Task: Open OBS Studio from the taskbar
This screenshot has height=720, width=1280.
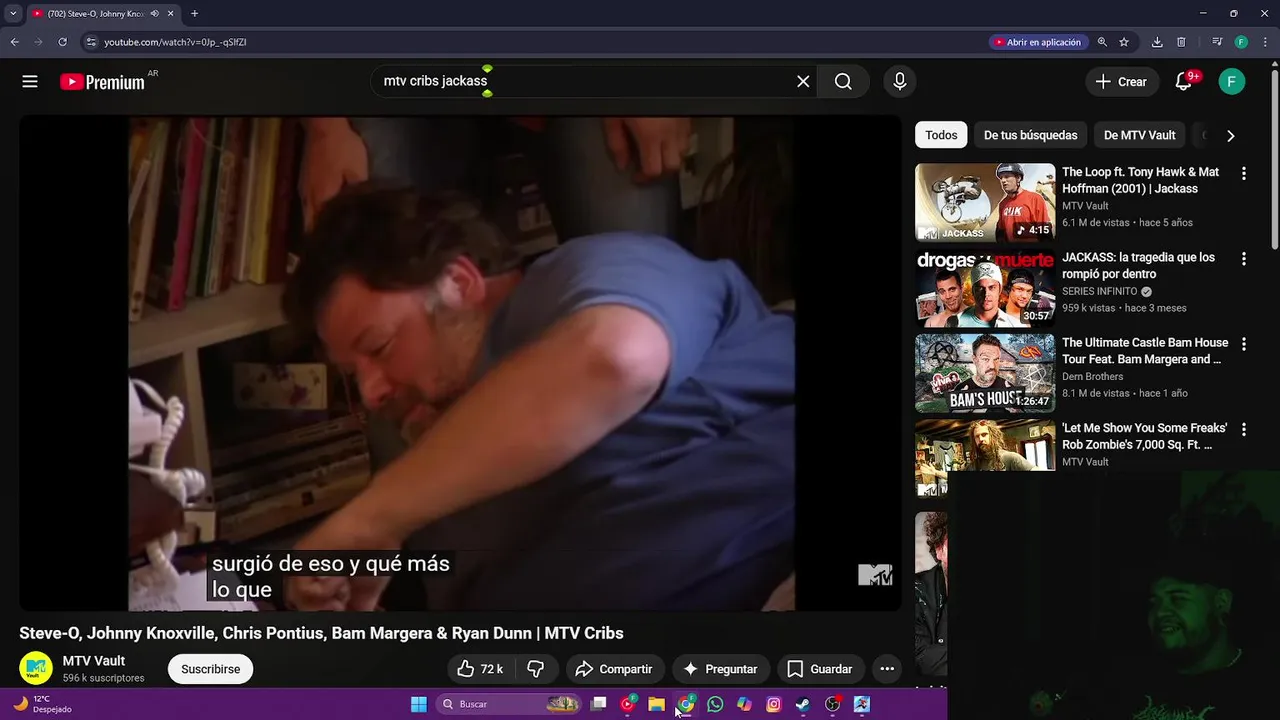Action: [832, 704]
